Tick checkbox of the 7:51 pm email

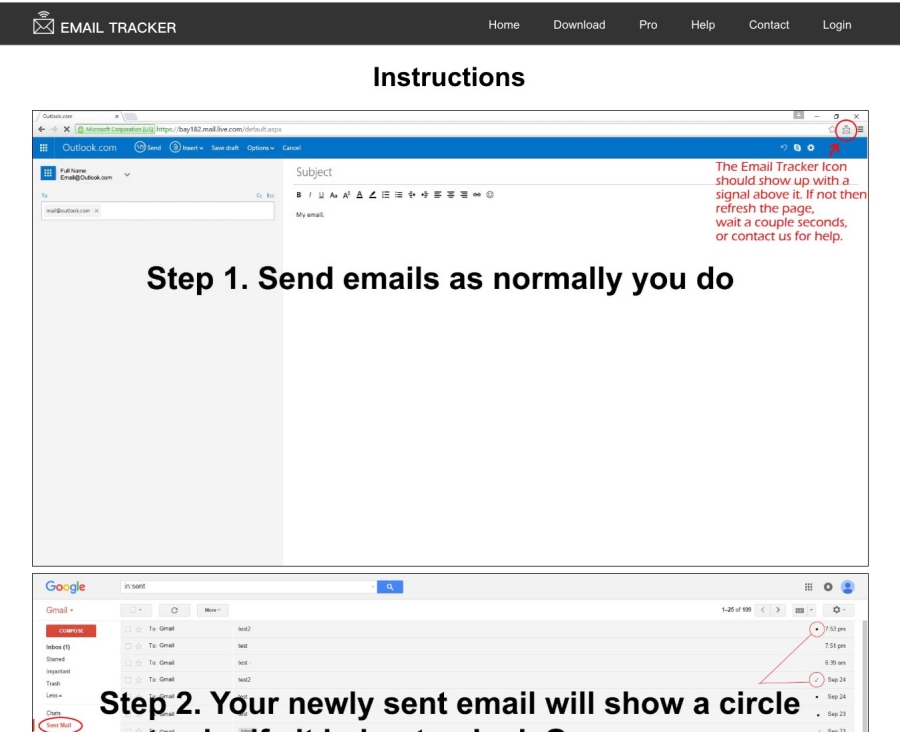[x=127, y=646]
